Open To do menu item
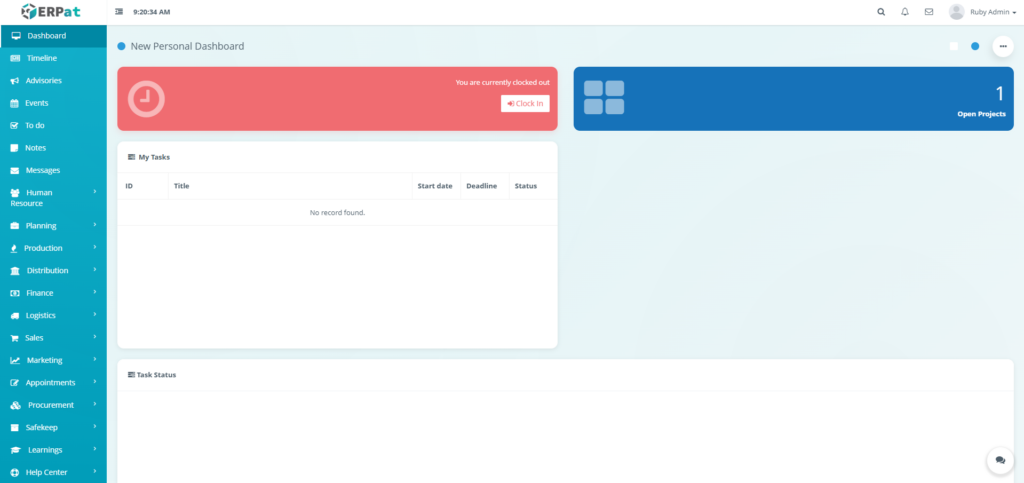The width and height of the screenshot is (1024, 483). 54,125
